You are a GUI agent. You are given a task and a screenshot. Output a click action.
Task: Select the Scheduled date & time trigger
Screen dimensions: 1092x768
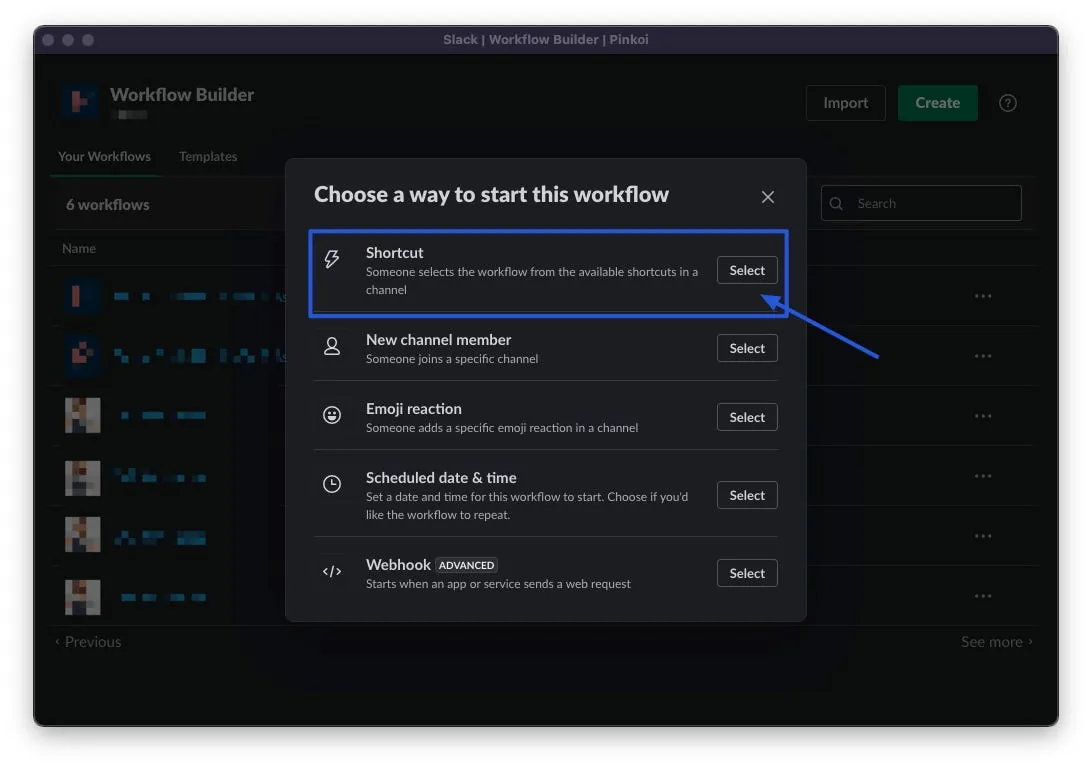coord(747,495)
